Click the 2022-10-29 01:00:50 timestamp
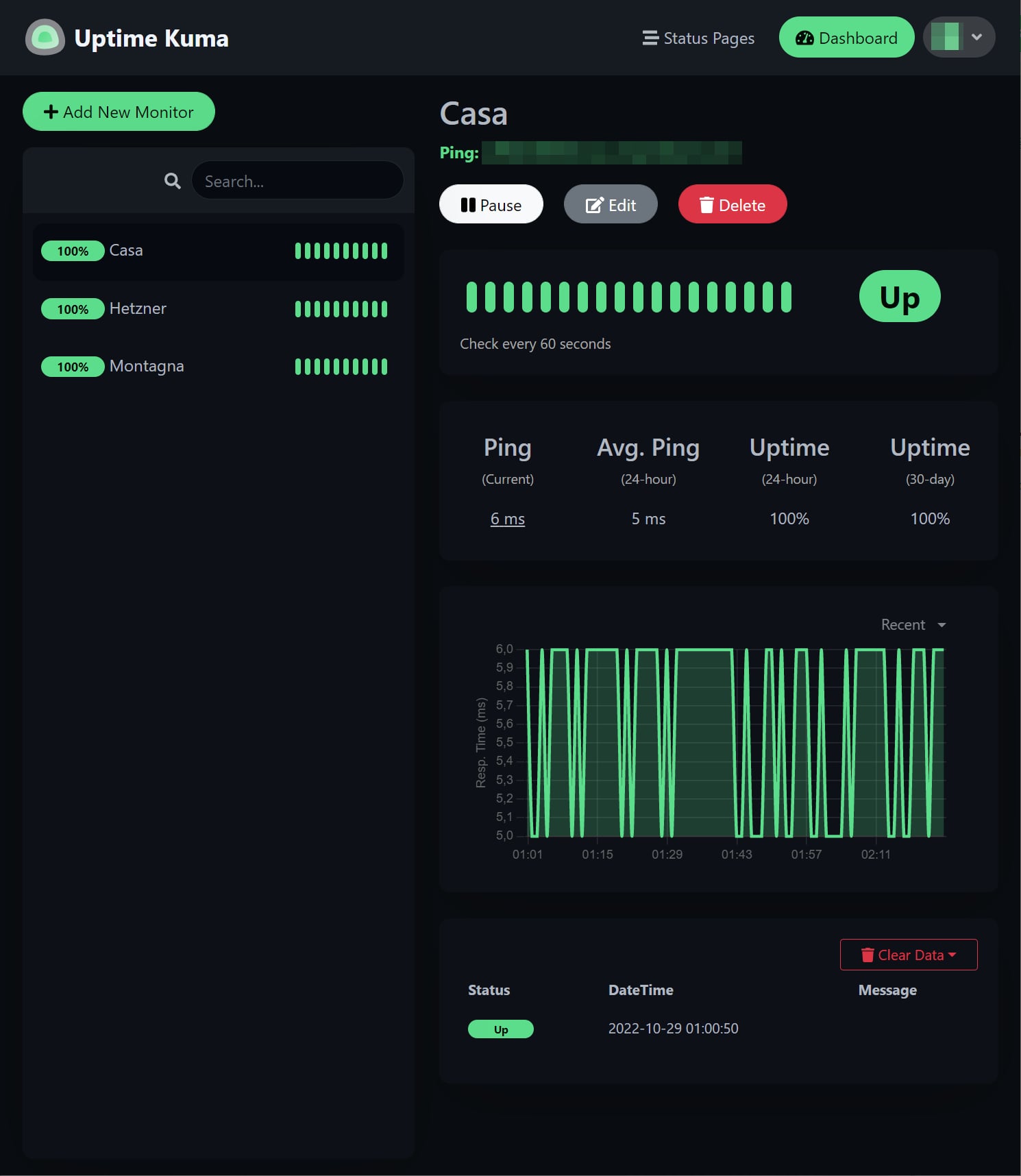Image resolution: width=1021 pixels, height=1176 pixels. [674, 1029]
